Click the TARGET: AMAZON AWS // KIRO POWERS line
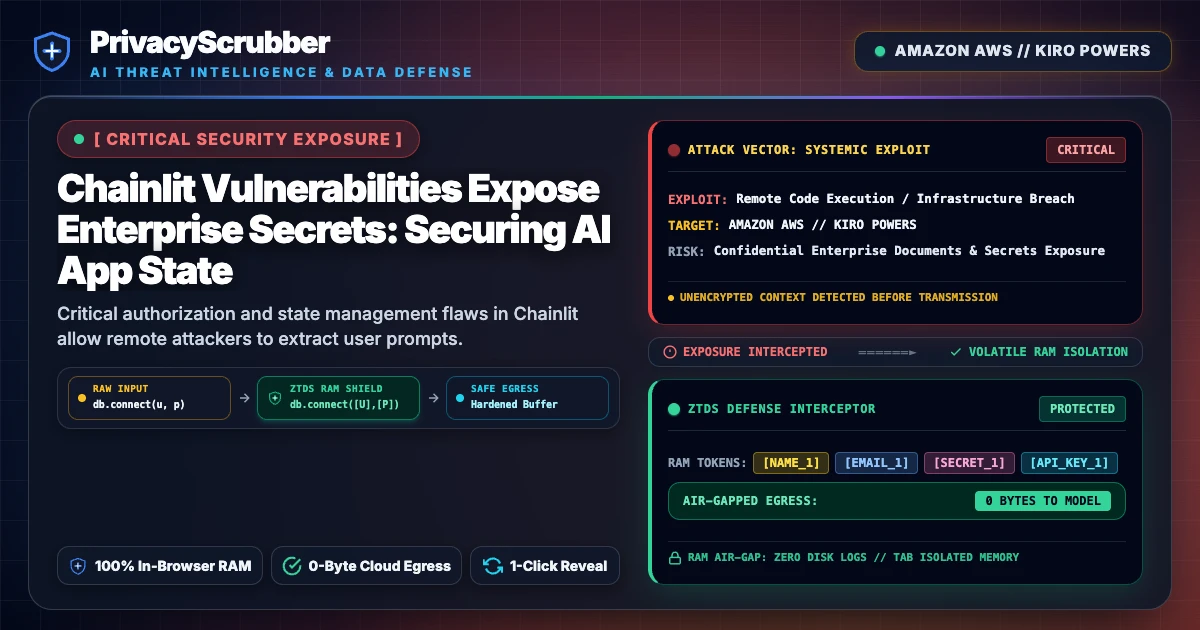Image resolution: width=1200 pixels, height=630 pixels. click(792, 224)
